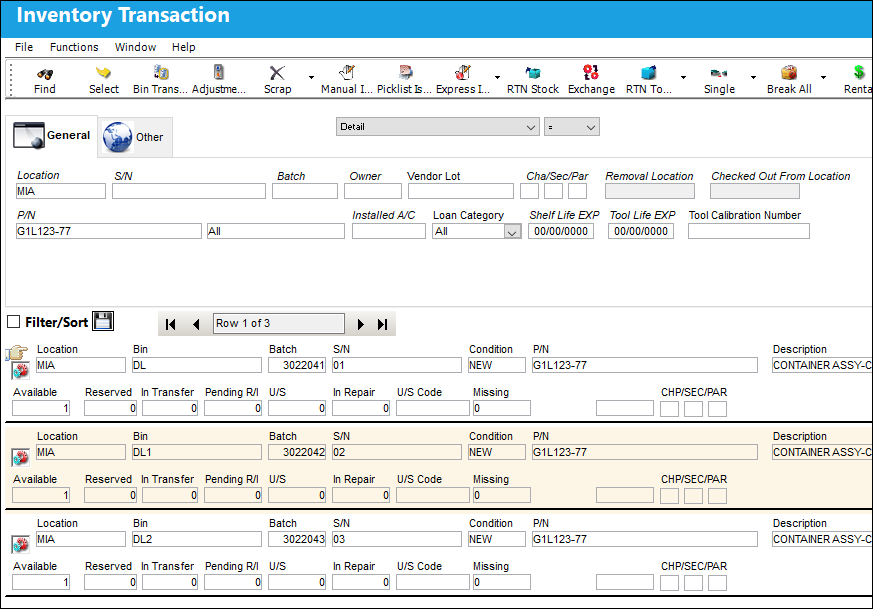The height and width of the screenshot is (609, 873).
Task: Click the Tool Life EXP date field
Action: [x=641, y=231]
